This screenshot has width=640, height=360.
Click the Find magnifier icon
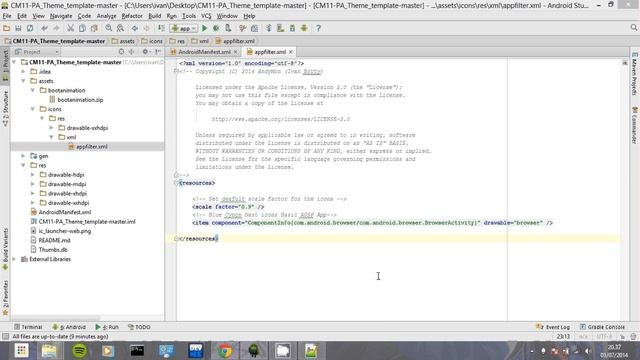click(x=109, y=28)
